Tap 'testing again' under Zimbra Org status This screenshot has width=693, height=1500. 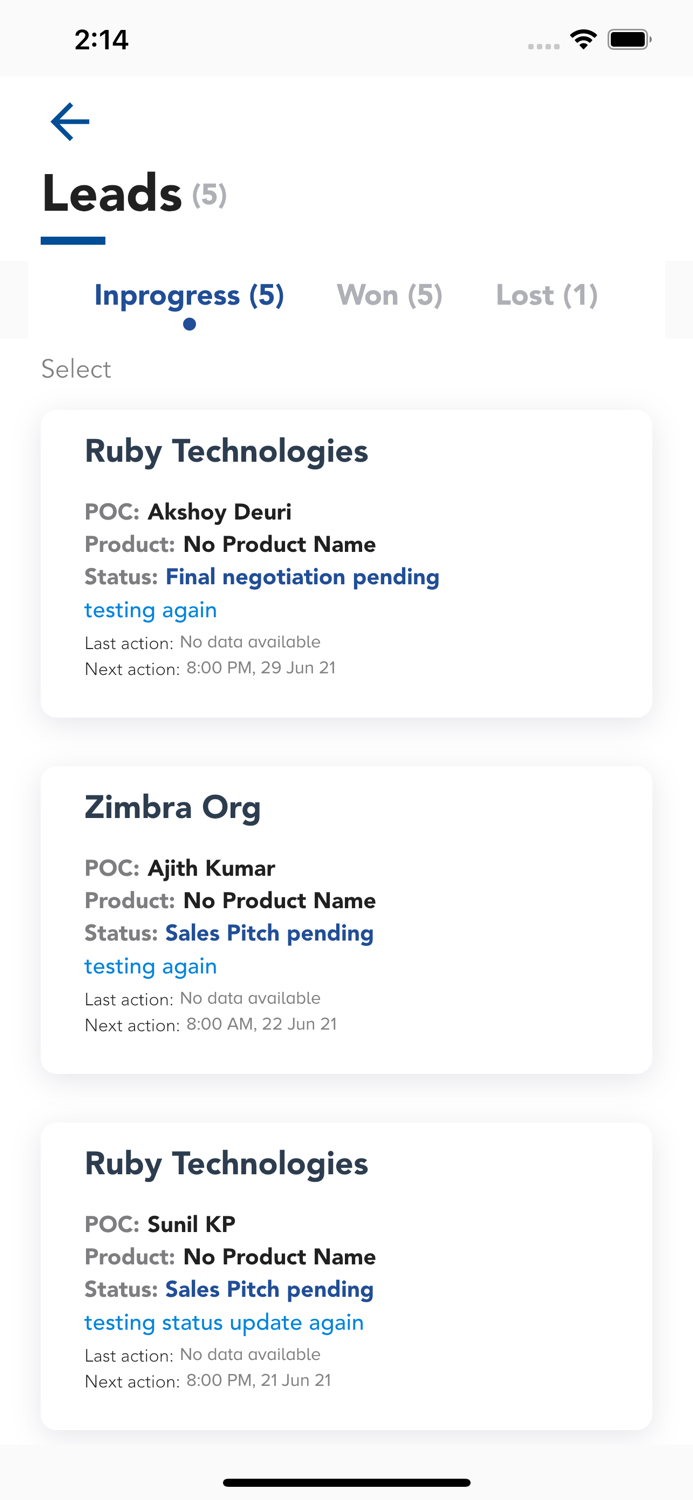point(150,966)
